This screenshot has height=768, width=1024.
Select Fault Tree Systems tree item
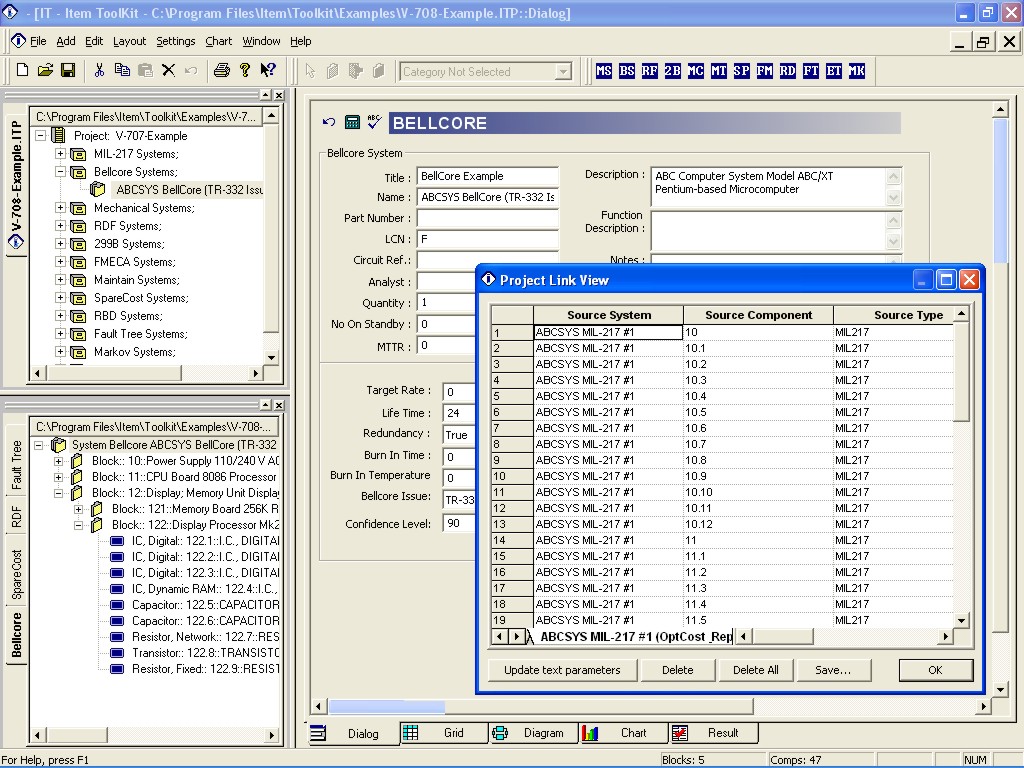pyautogui.click(x=140, y=334)
